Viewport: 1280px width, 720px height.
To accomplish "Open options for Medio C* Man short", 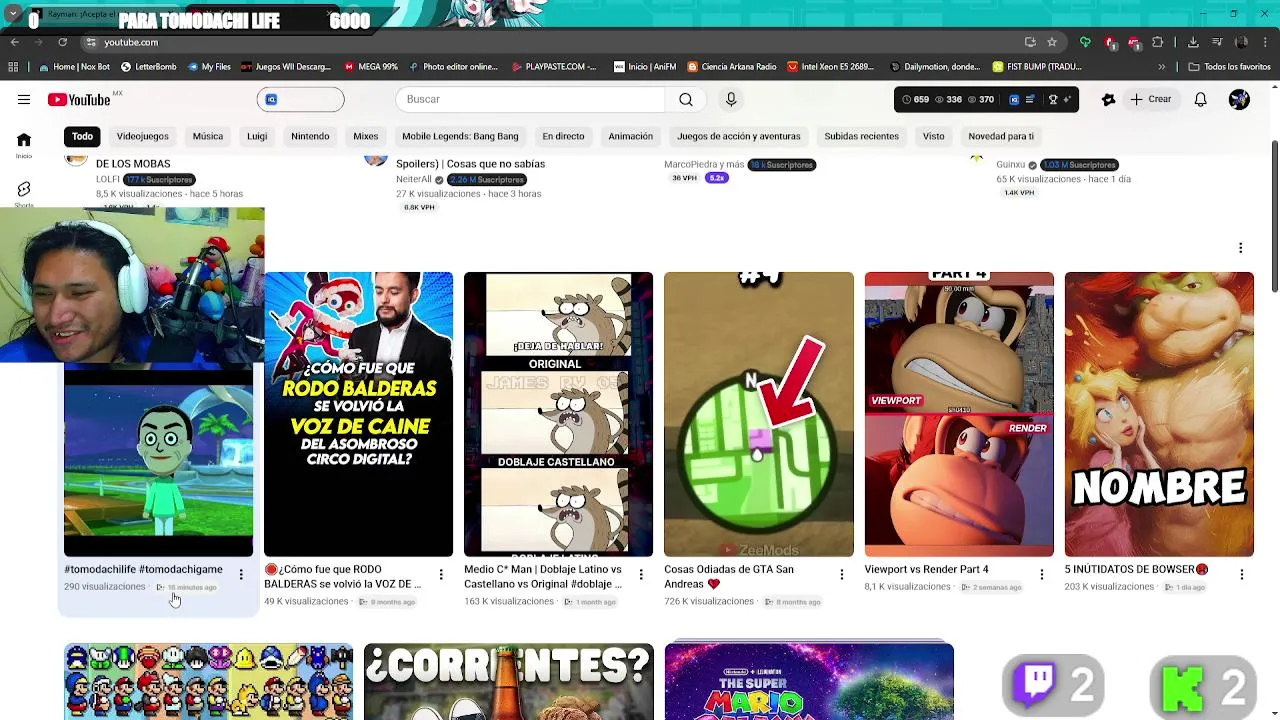I will 641,574.
